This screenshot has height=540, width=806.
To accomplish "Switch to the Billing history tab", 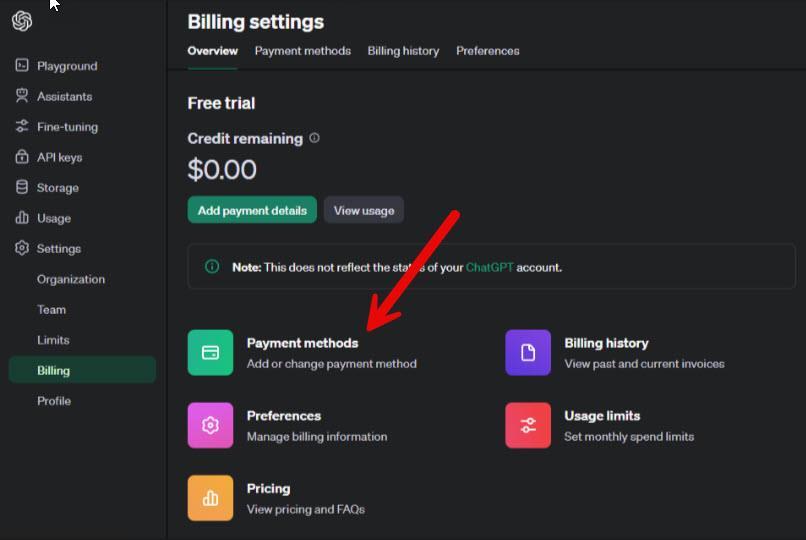I will [x=403, y=51].
